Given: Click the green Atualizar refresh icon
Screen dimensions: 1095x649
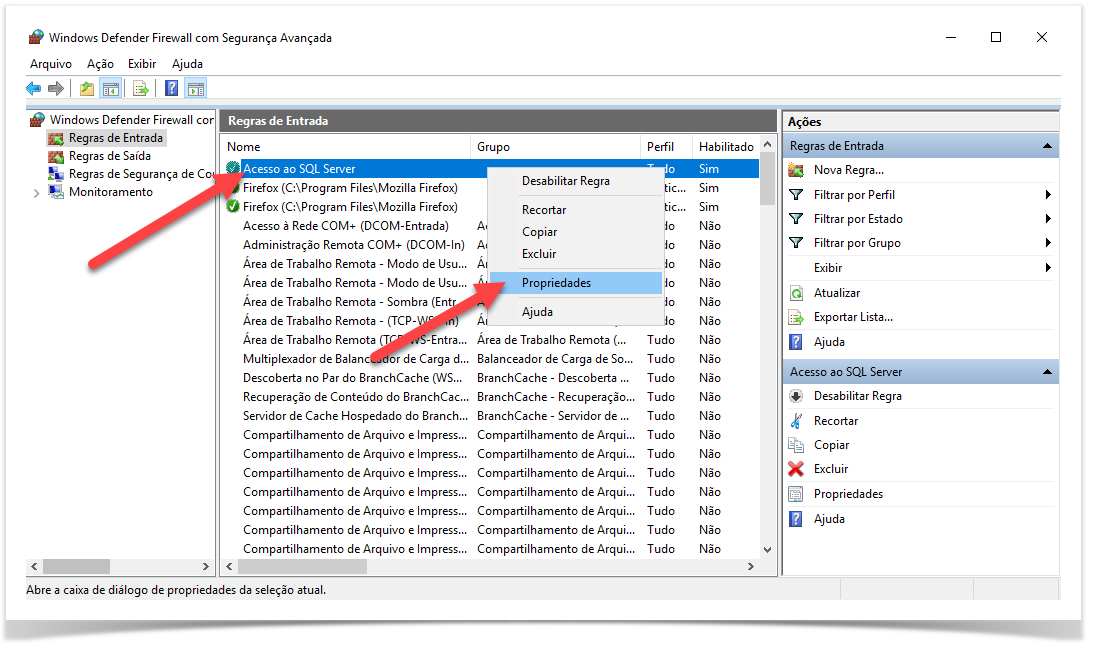Looking at the screenshot, I should [796, 293].
